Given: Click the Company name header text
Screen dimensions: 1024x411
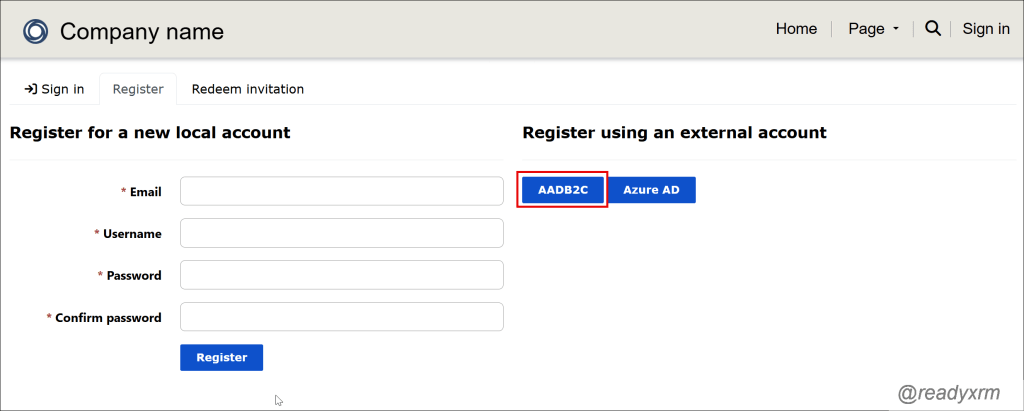Looking at the screenshot, I should click(x=142, y=32).
